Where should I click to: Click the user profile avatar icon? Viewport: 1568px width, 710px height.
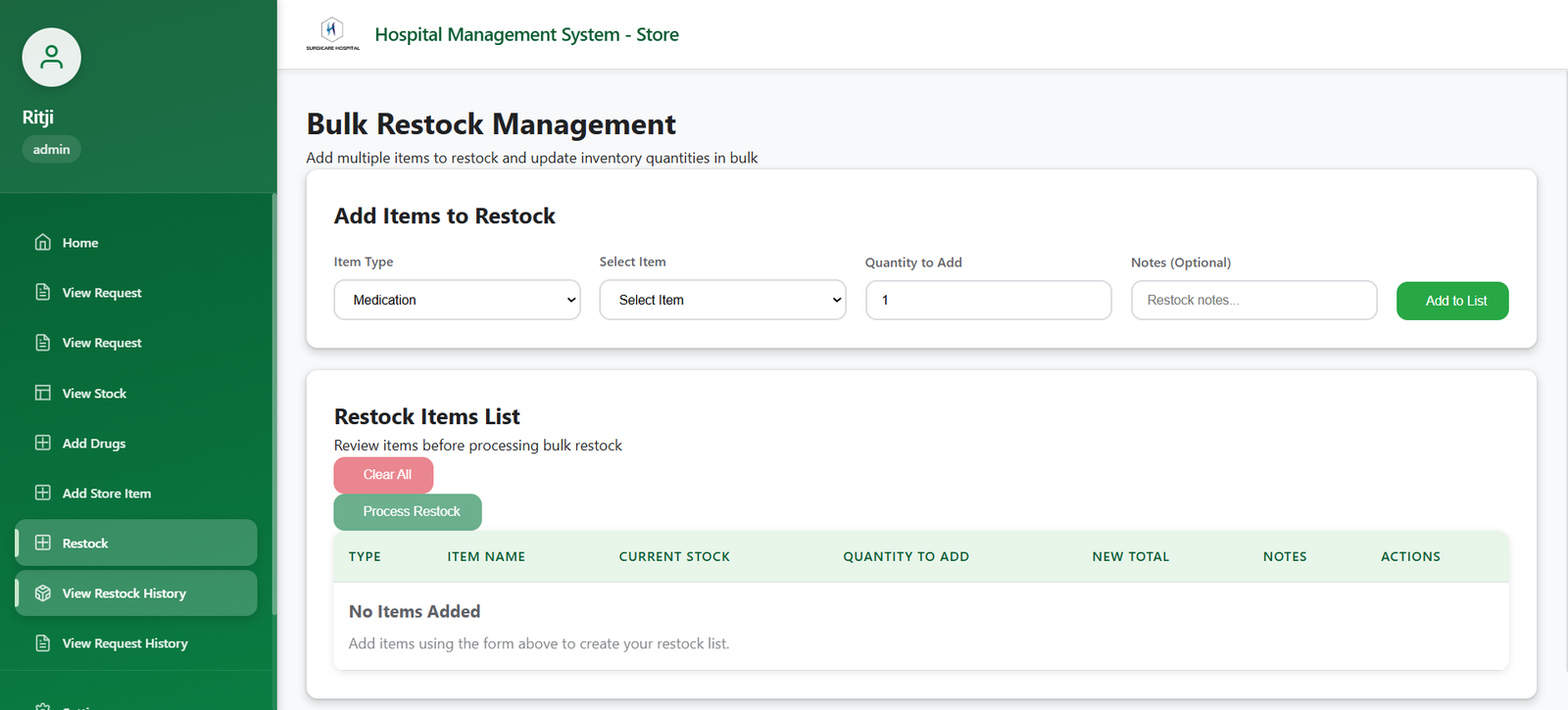51,58
